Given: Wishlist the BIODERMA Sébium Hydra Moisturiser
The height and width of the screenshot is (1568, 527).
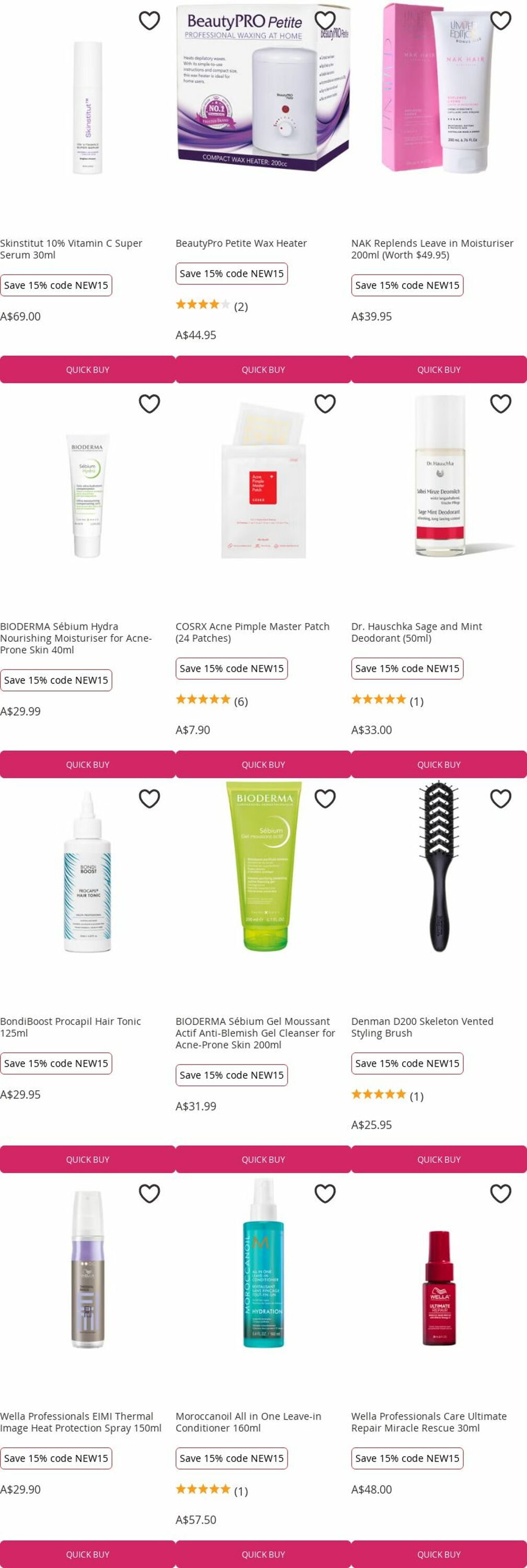Looking at the screenshot, I should (x=149, y=403).
